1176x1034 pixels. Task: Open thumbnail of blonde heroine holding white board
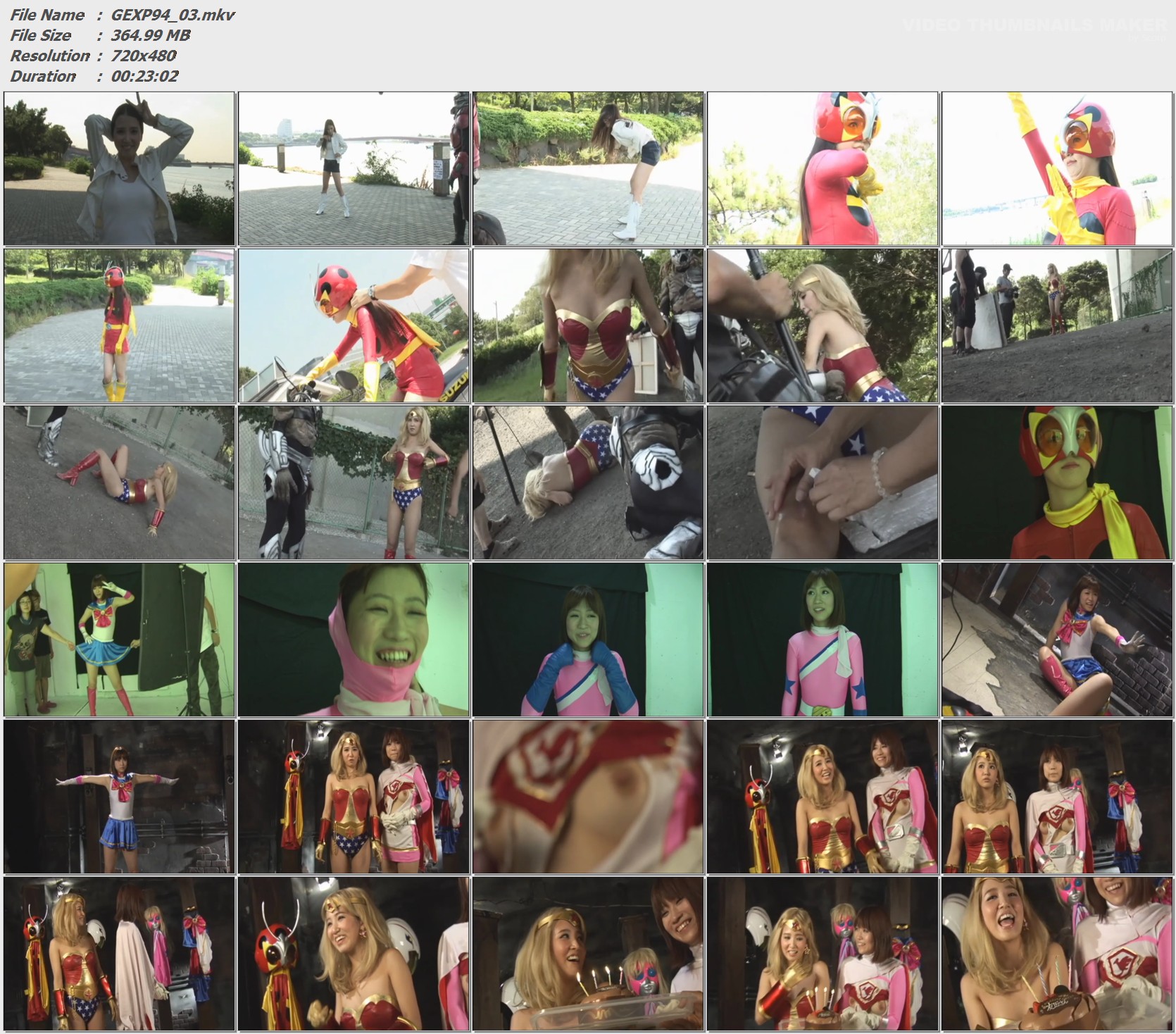[588, 325]
